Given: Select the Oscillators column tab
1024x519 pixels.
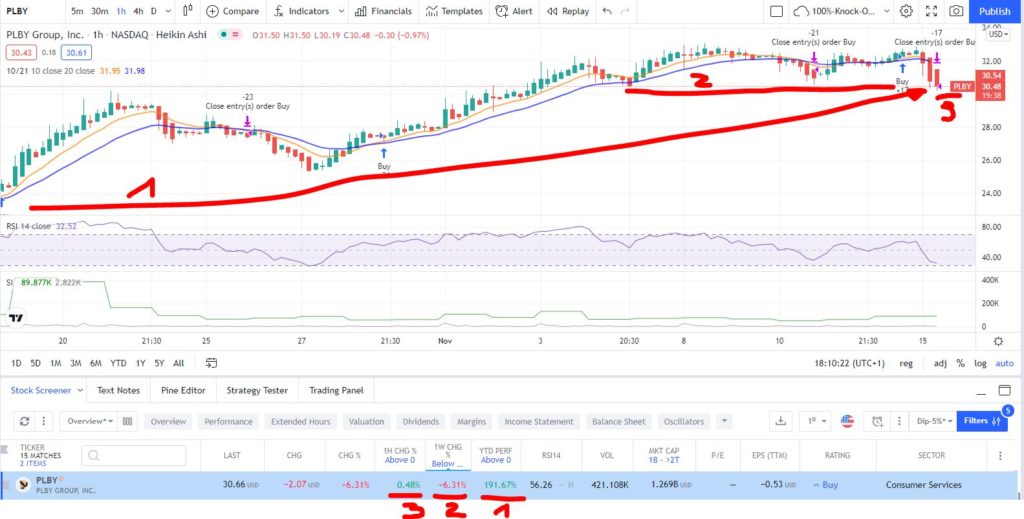Looking at the screenshot, I should [x=684, y=422].
